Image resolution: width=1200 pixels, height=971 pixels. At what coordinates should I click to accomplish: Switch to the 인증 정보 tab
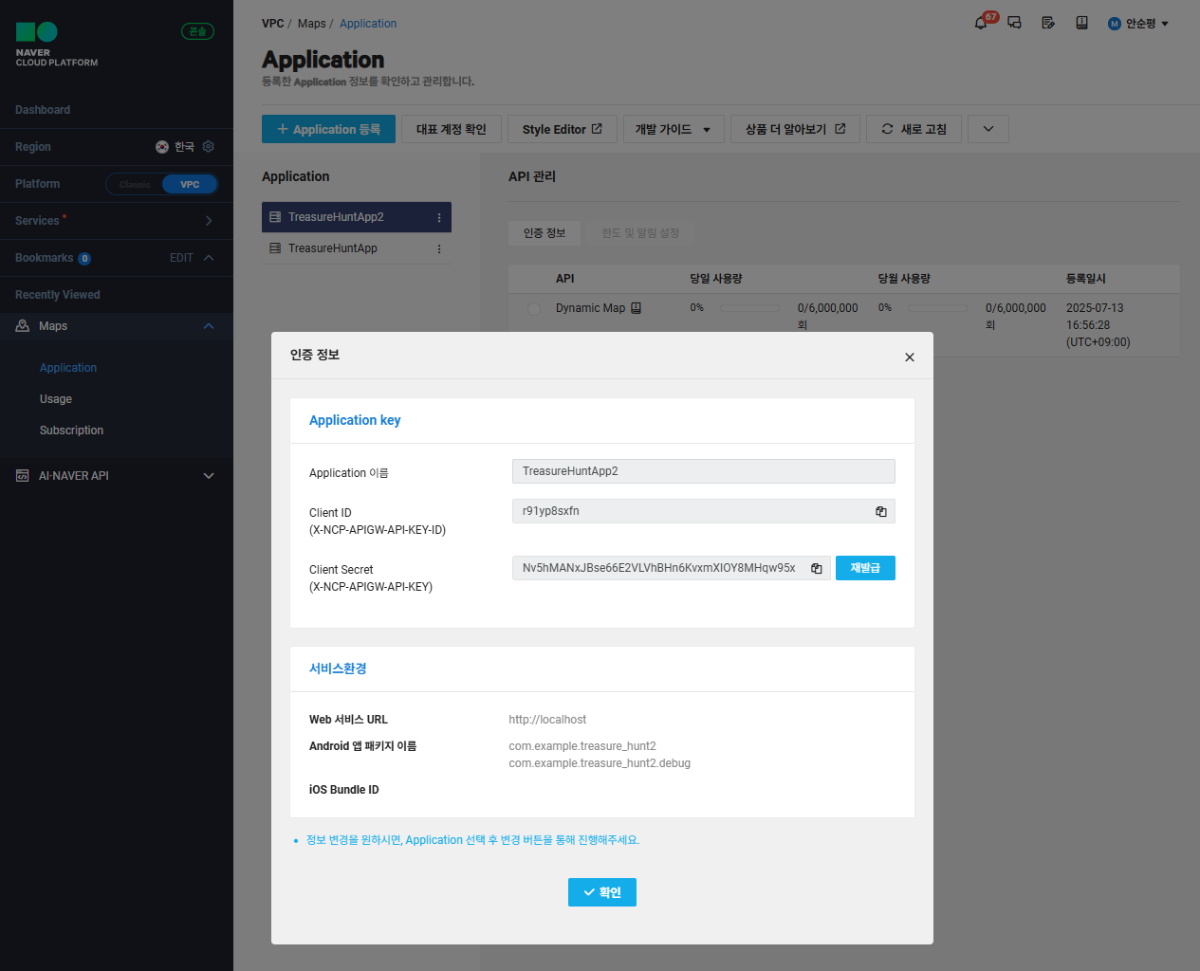(544, 232)
